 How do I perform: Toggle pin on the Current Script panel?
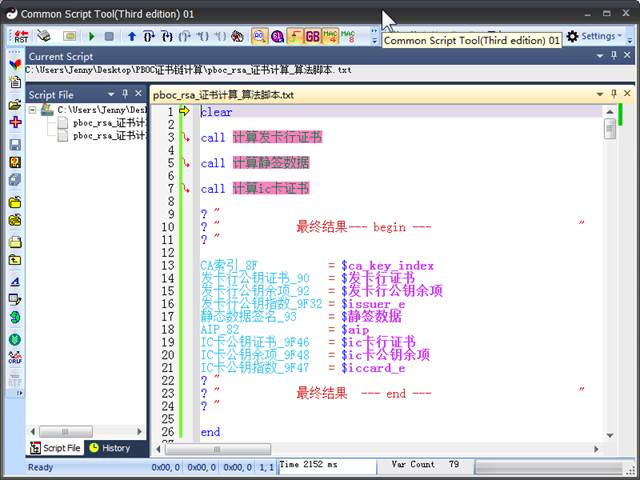point(616,57)
